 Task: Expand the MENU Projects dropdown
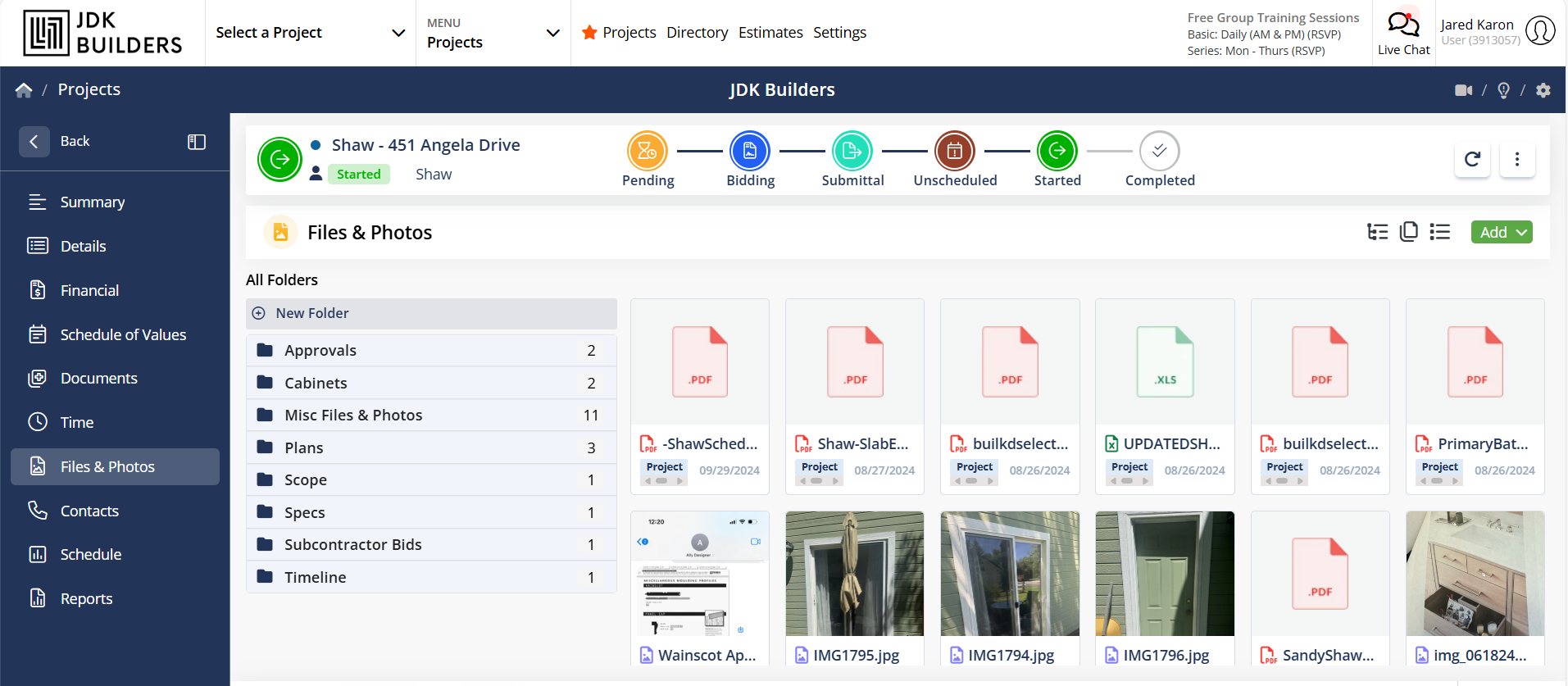(493, 33)
